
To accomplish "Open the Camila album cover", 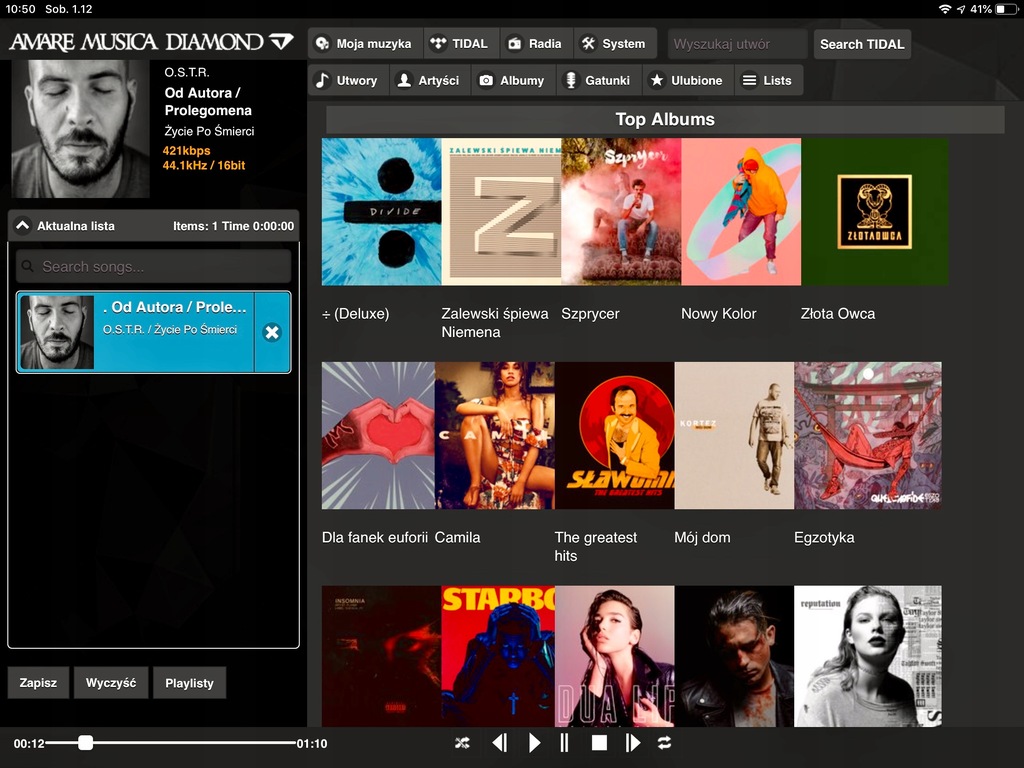I will click(x=494, y=436).
